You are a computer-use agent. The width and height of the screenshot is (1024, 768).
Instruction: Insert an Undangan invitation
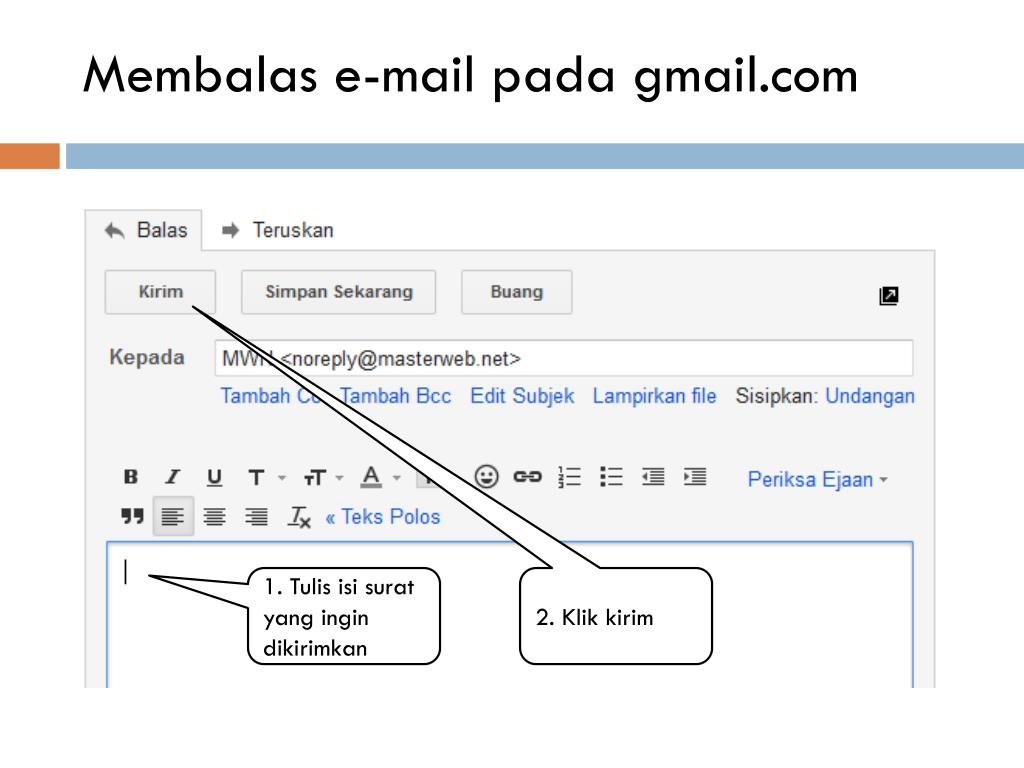pyautogui.click(x=870, y=396)
